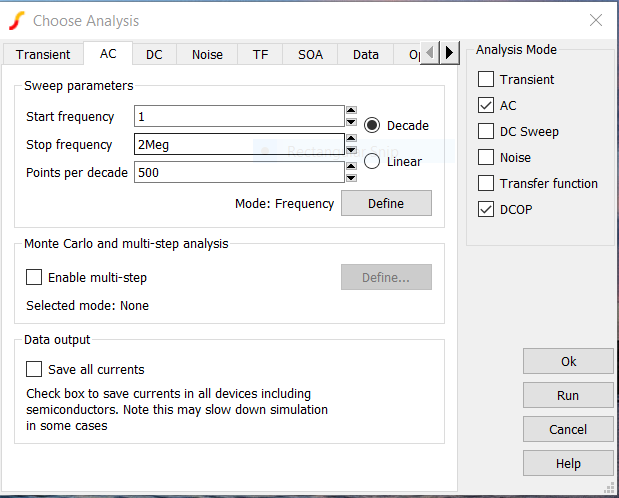This screenshot has width=619, height=498.
Task: Decrease Points per decade with down arrow
Action: [x=351, y=178]
